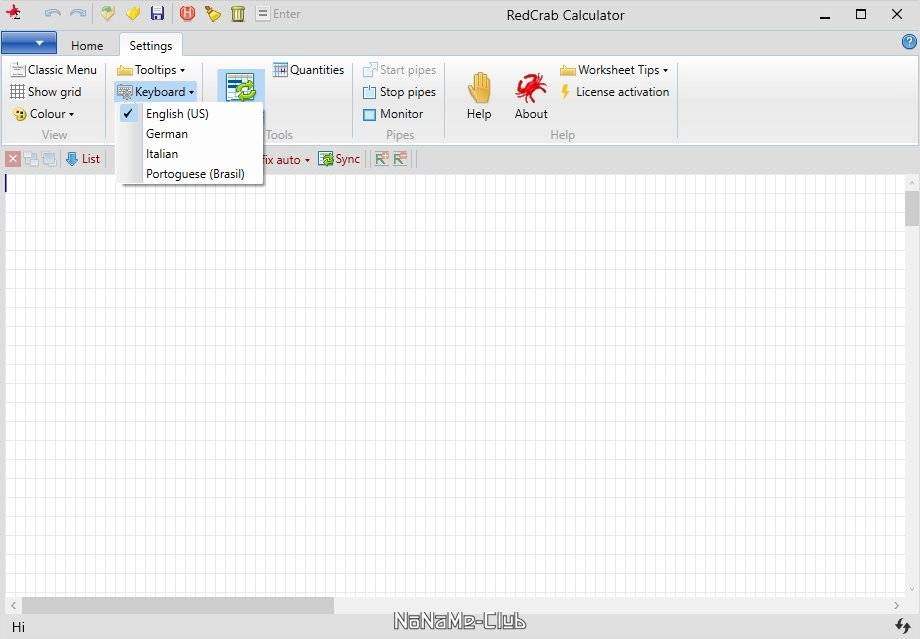Screen dimensions: 920x639
Task: Click the yellow tag icon in title bar
Action: [133, 13]
